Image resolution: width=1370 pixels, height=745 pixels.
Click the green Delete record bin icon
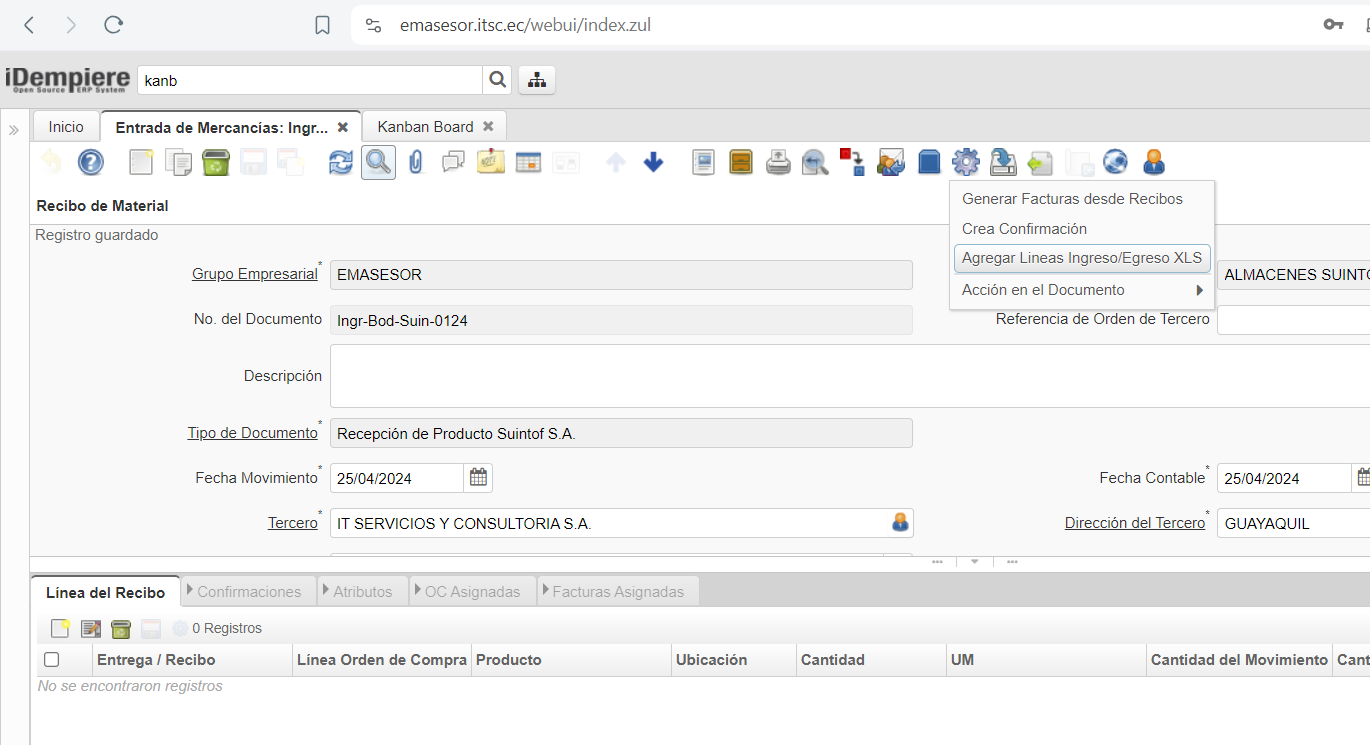[216, 162]
